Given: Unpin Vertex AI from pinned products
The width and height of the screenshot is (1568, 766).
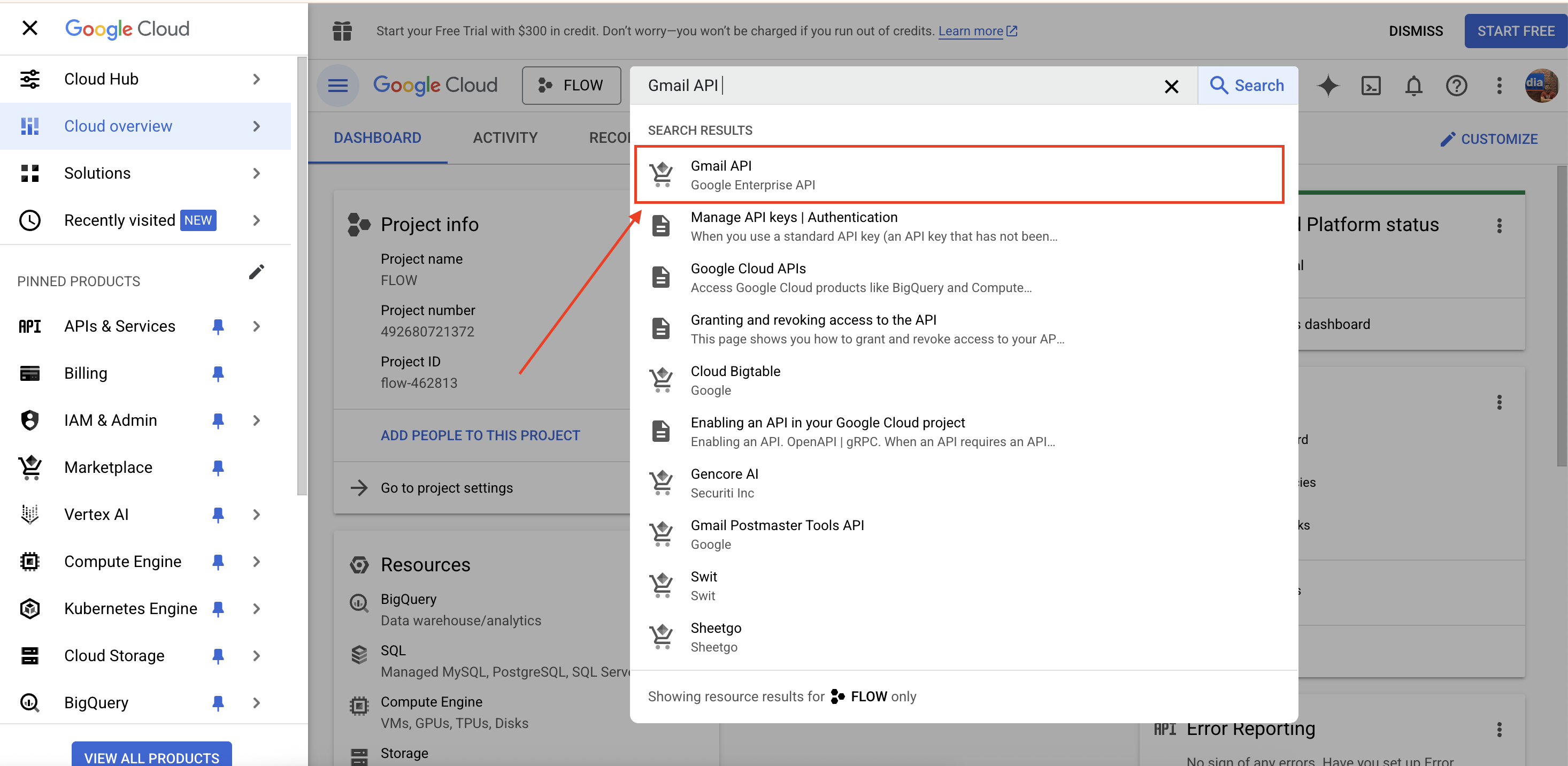Looking at the screenshot, I should tap(218, 515).
